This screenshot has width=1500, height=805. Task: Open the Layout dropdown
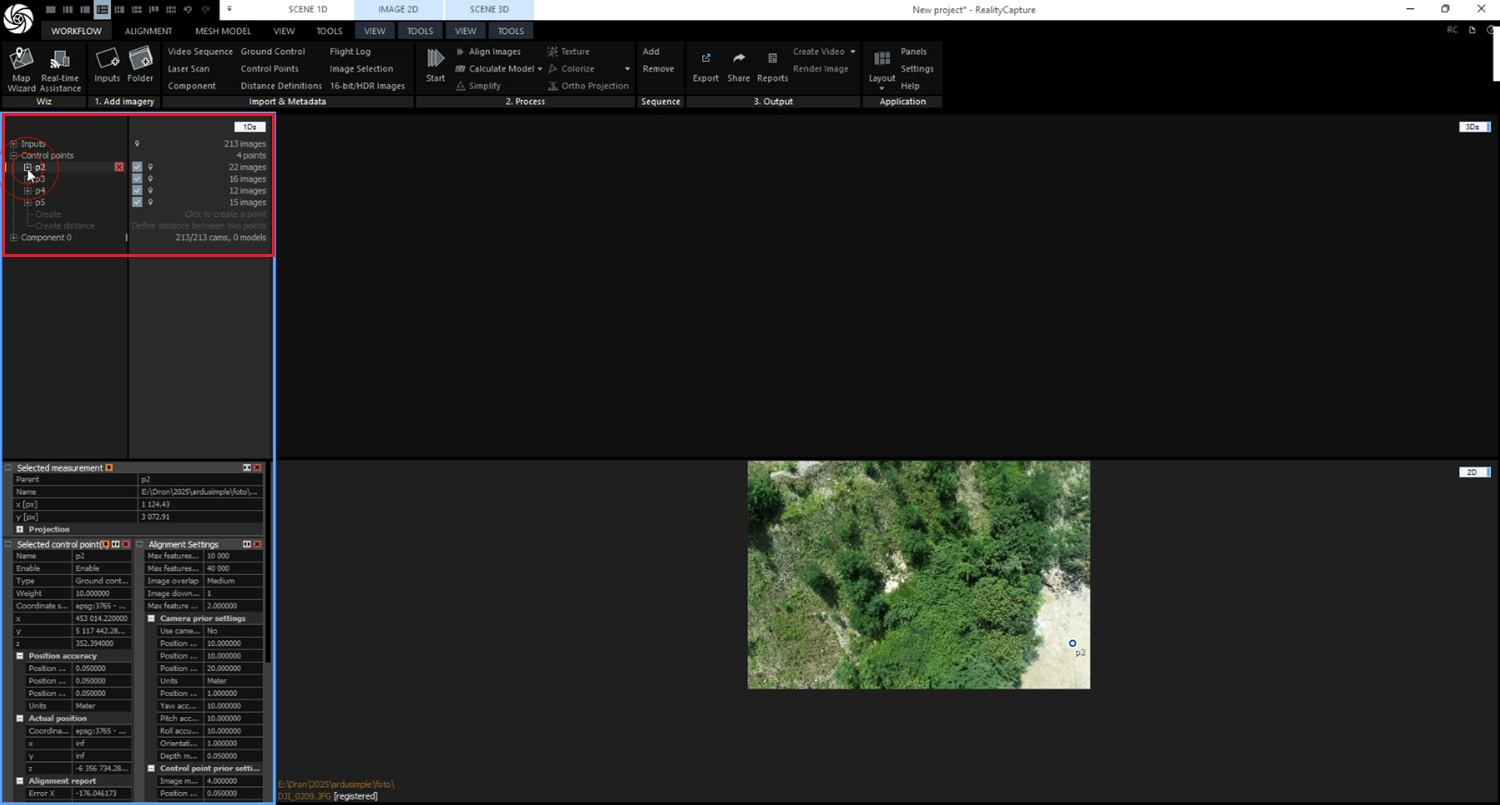tap(881, 68)
